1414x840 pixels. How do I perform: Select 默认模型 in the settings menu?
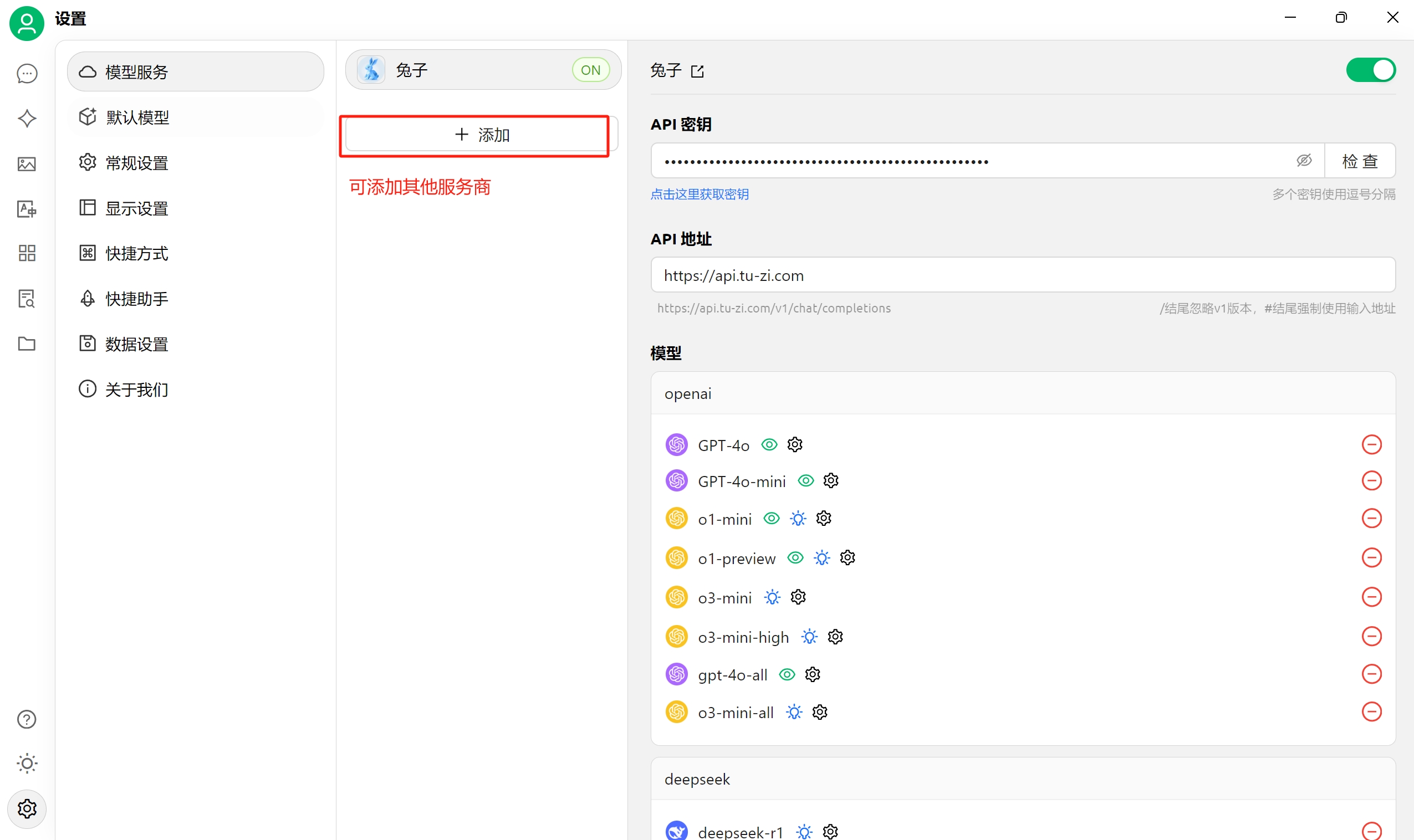point(137,117)
